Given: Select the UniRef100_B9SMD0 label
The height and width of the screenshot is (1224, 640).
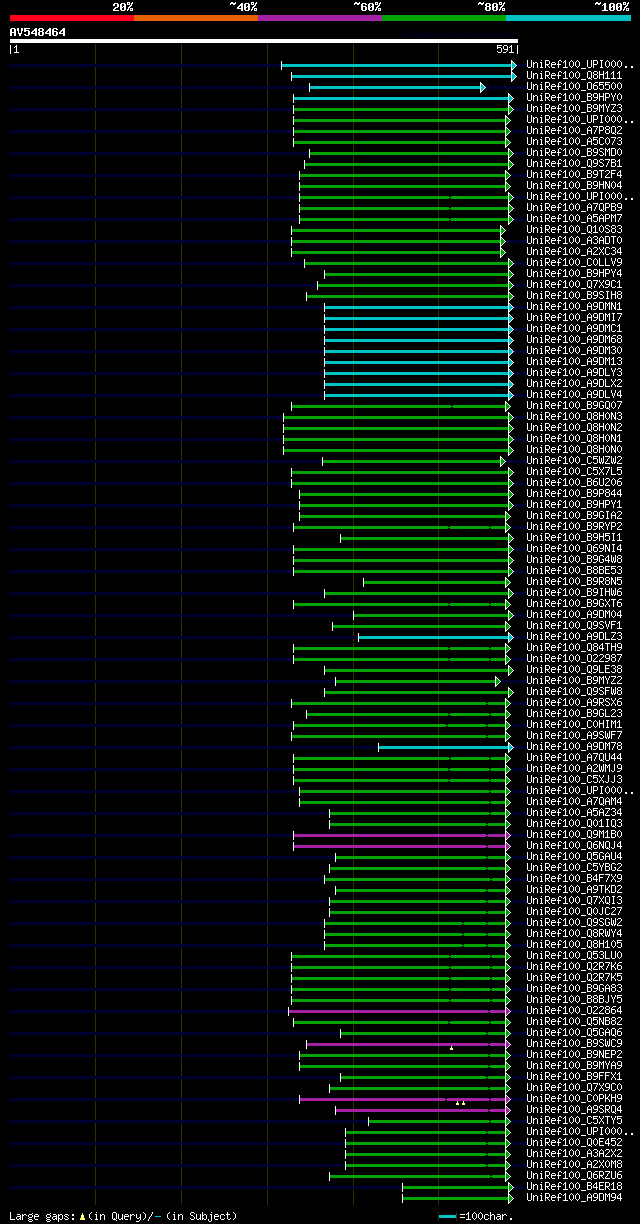Looking at the screenshot, I should (574, 152).
